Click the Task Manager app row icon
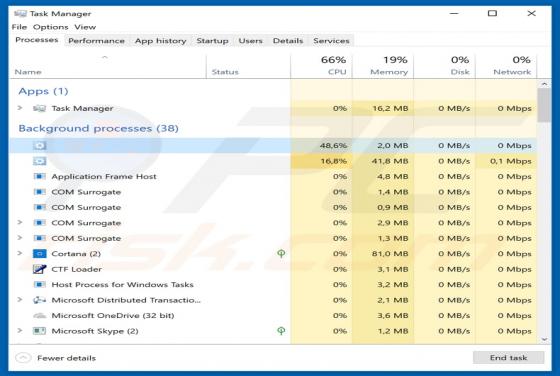Image resolution: width=560 pixels, height=376 pixels. tap(39, 108)
